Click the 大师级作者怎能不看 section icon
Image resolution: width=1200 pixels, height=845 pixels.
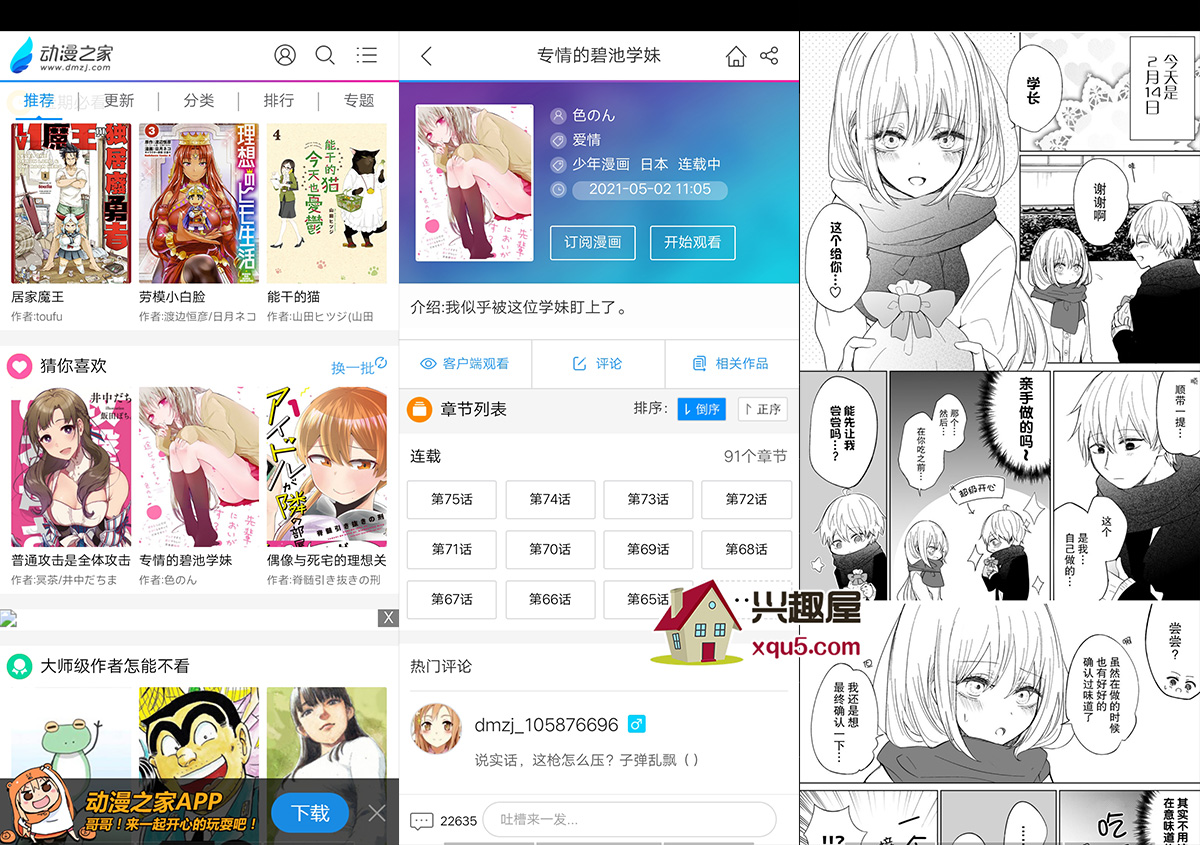click(19, 665)
